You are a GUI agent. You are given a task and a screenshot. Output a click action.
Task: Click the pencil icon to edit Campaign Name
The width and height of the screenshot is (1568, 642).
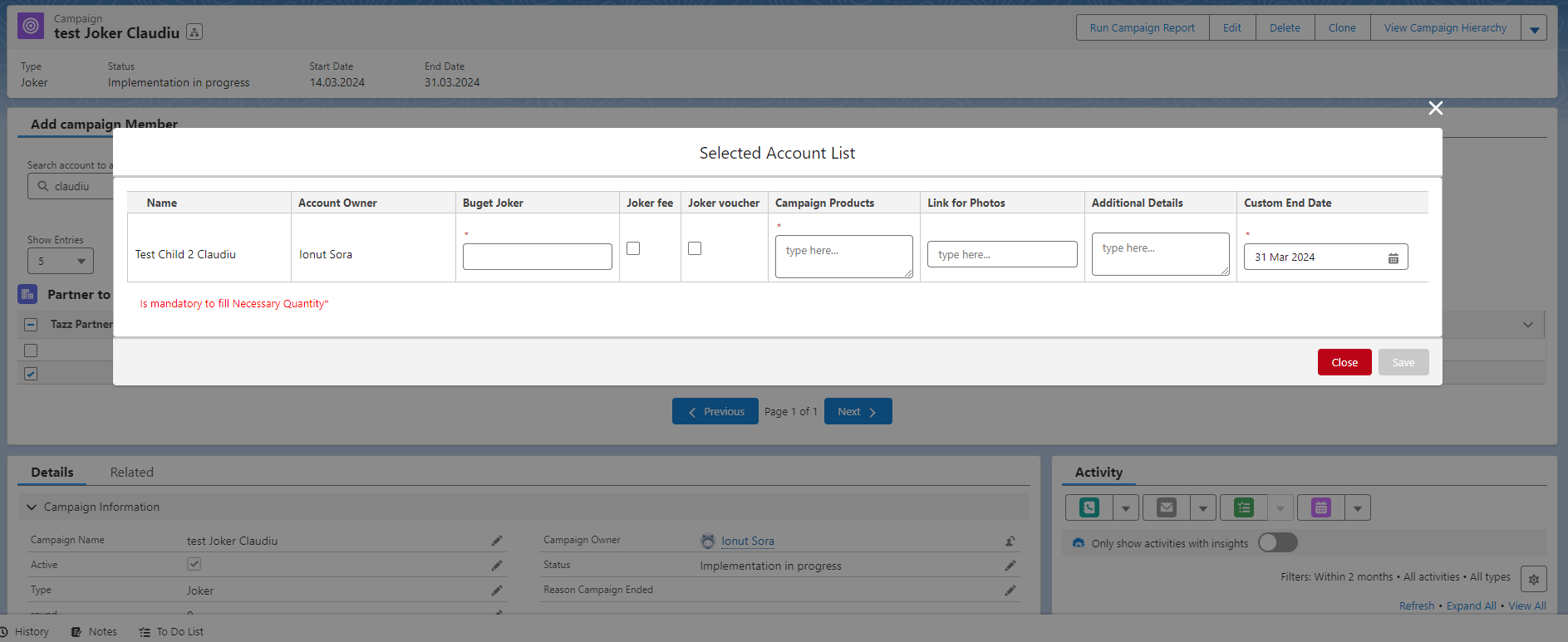point(496,541)
